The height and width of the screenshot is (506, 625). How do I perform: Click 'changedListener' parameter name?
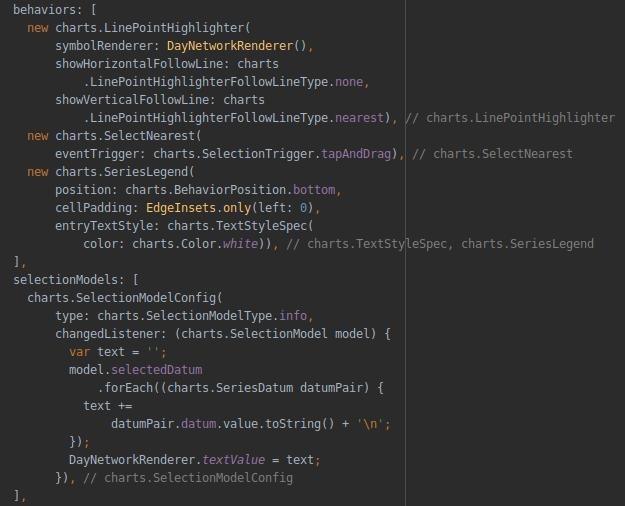tap(107, 333)
